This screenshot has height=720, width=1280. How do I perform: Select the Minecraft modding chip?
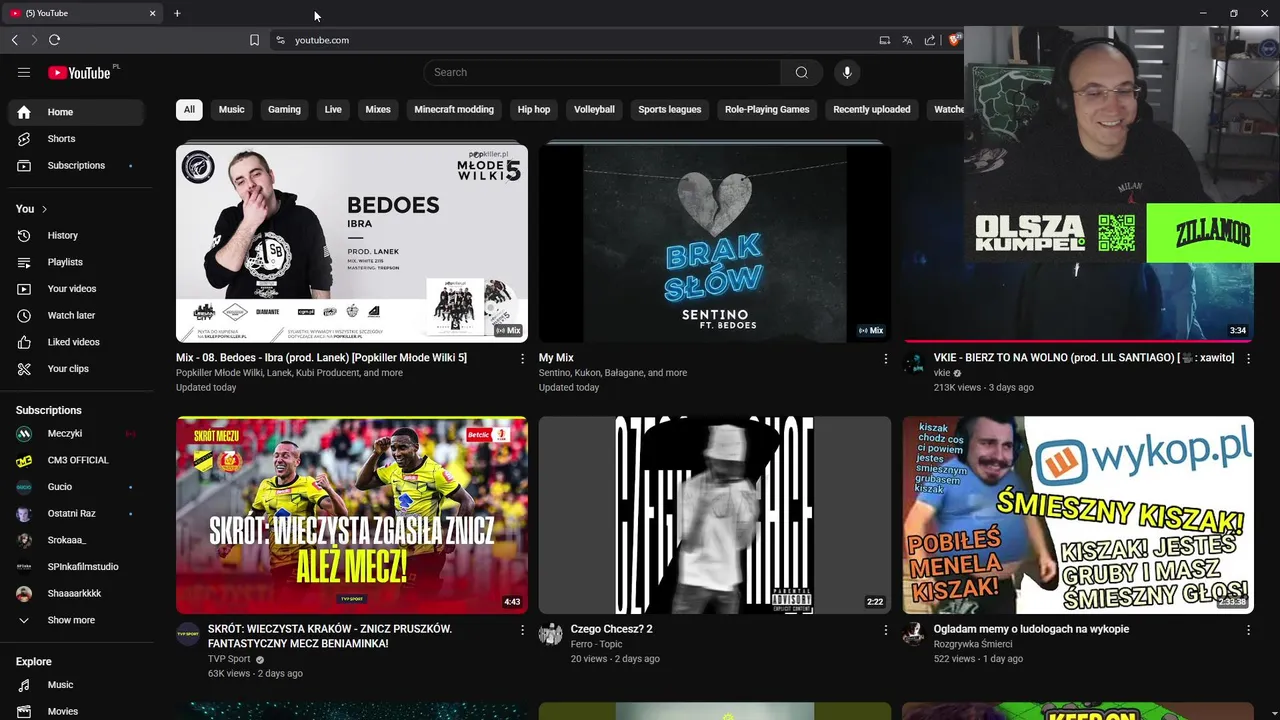tap(454, 109)
